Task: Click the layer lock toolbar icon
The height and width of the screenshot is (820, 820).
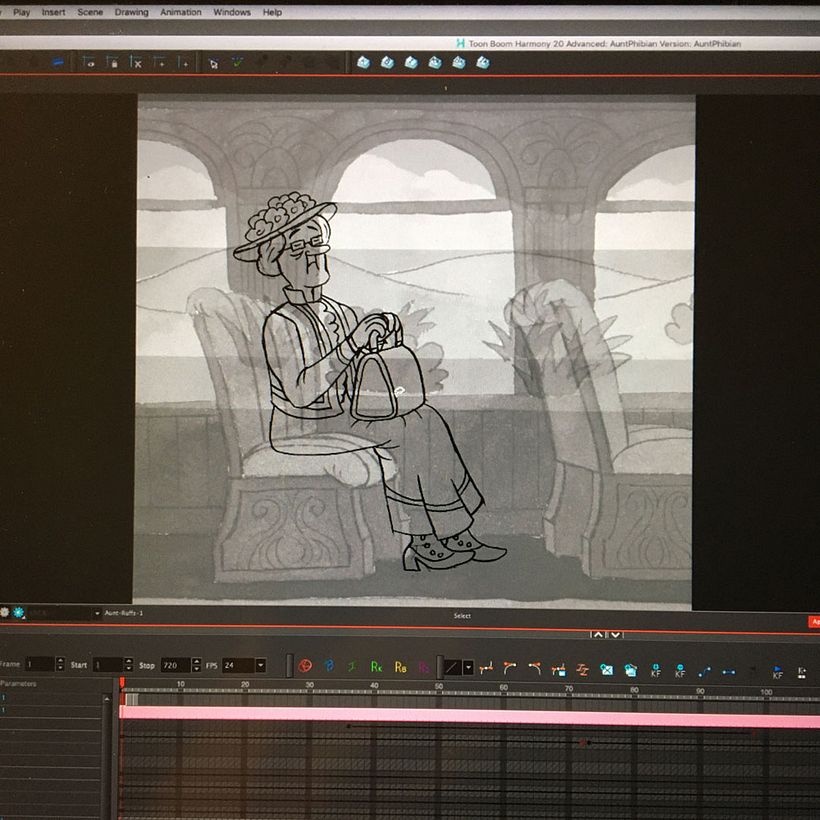Action: click(x=112, y=63)
